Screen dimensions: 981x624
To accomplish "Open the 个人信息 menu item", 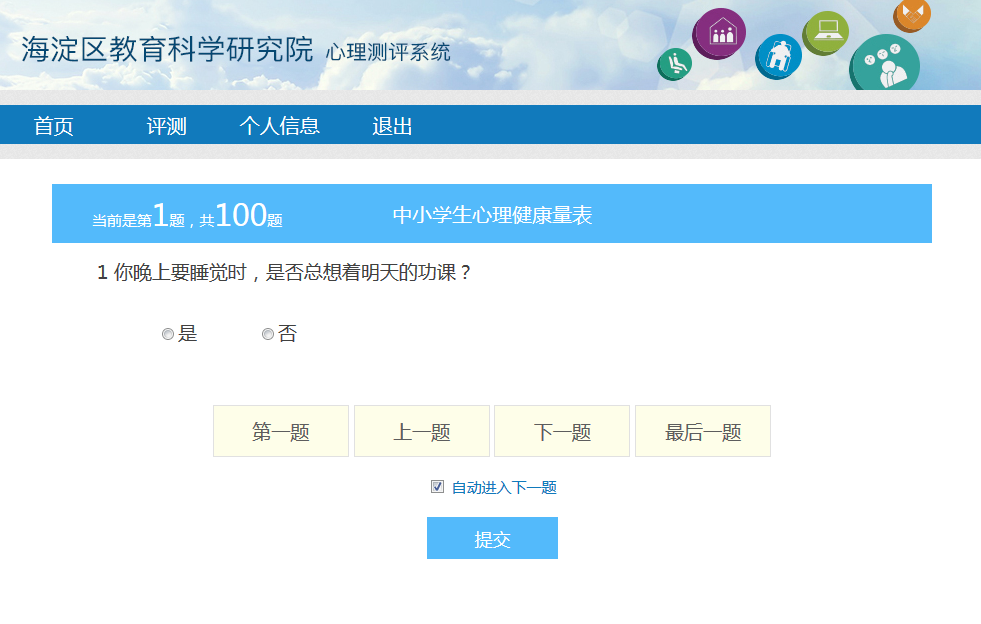I will pos(280,126).
